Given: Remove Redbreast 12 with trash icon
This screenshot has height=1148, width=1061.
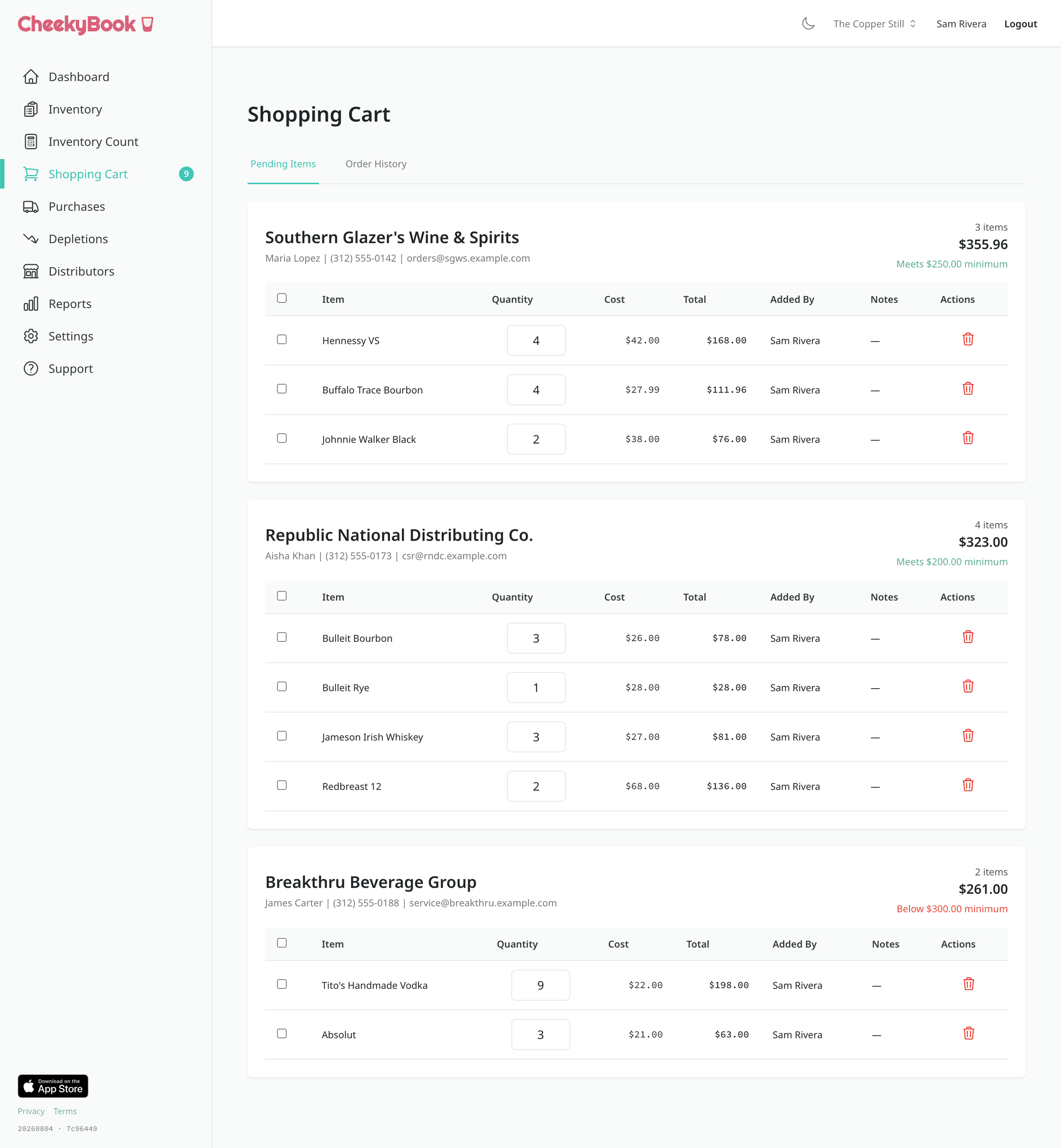Looking at the screenshot, I should pos(968,785).
